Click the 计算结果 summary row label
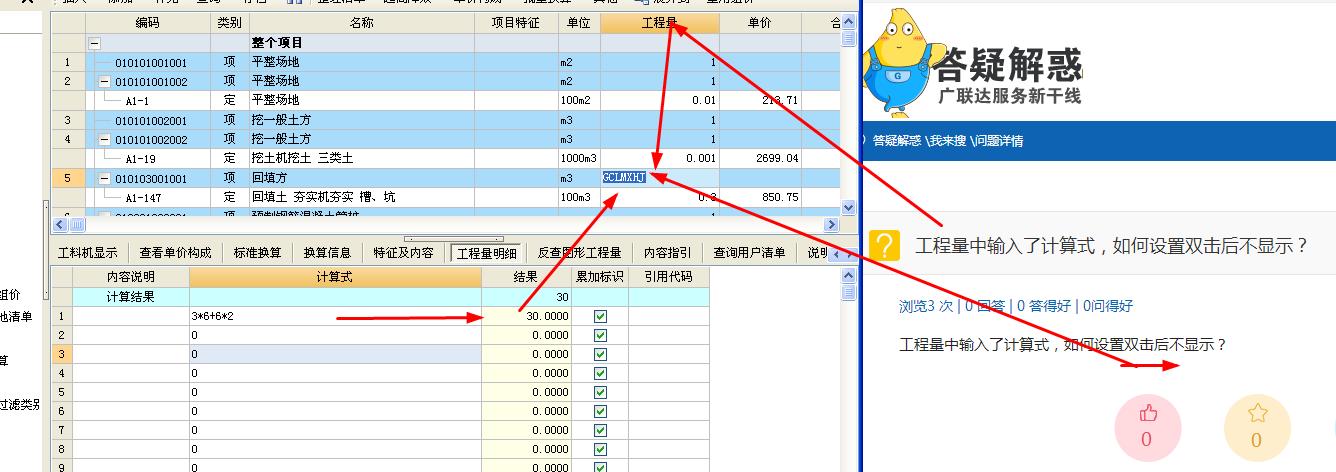This screenshot has height=472, width=1336. click(131, 297)
